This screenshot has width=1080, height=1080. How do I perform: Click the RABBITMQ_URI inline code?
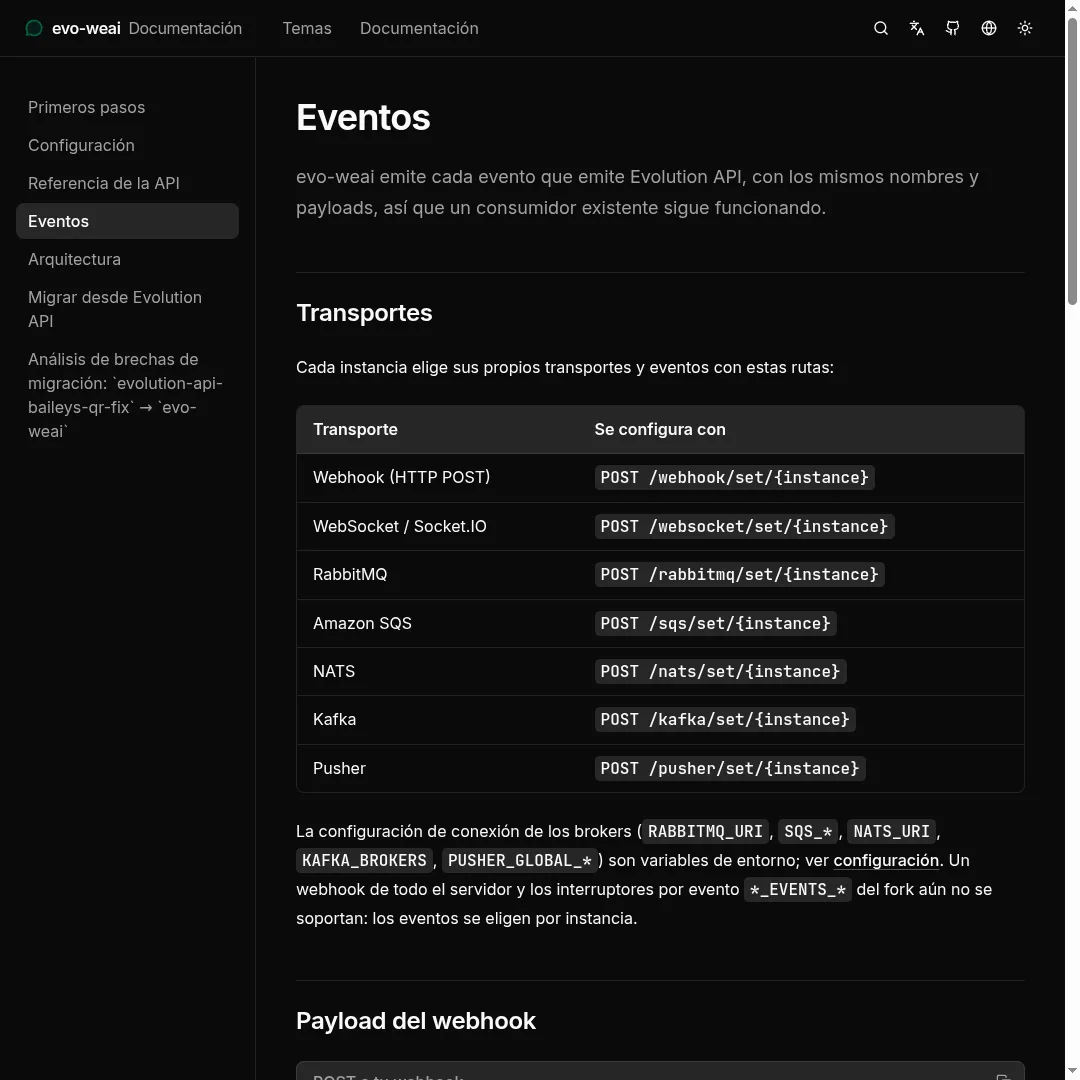pyautogui.click(x=705, y=831)
